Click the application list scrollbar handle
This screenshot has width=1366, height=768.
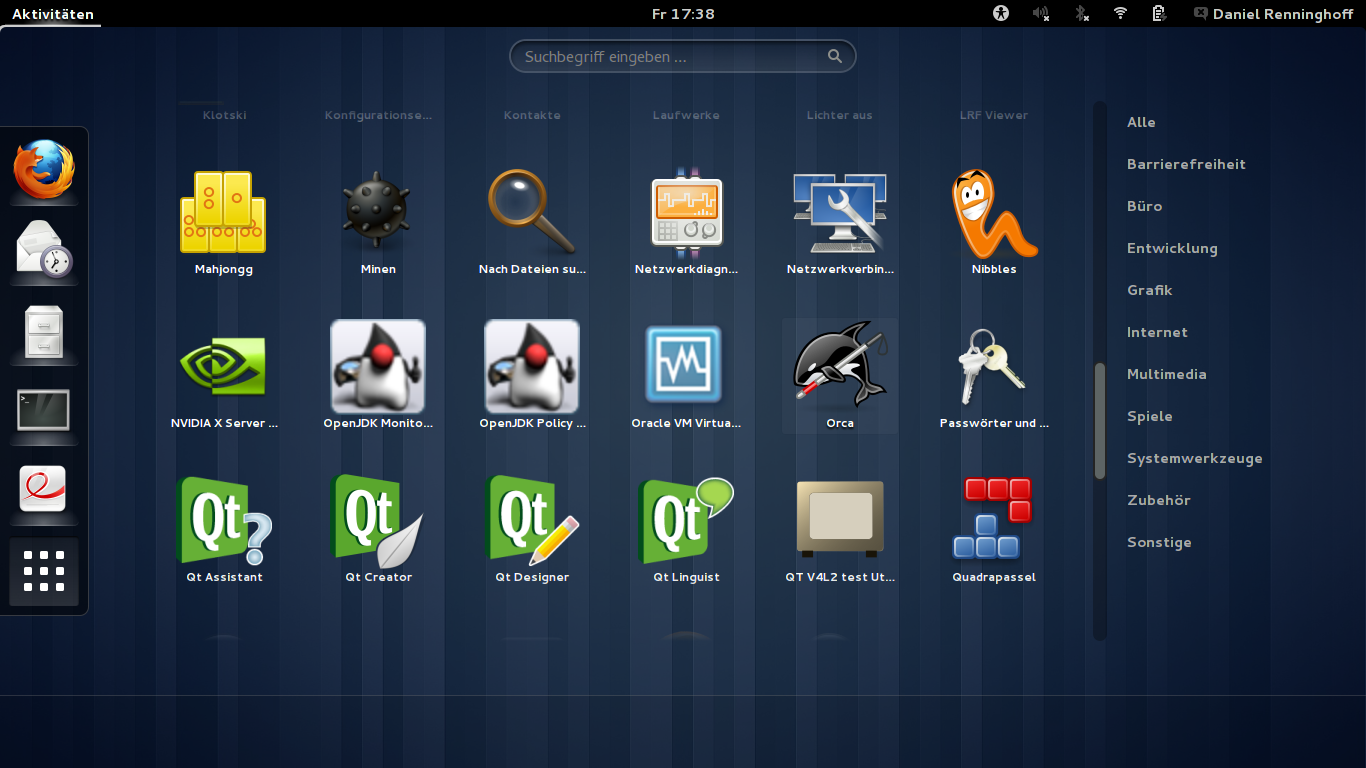click(x=1100, y=420)
